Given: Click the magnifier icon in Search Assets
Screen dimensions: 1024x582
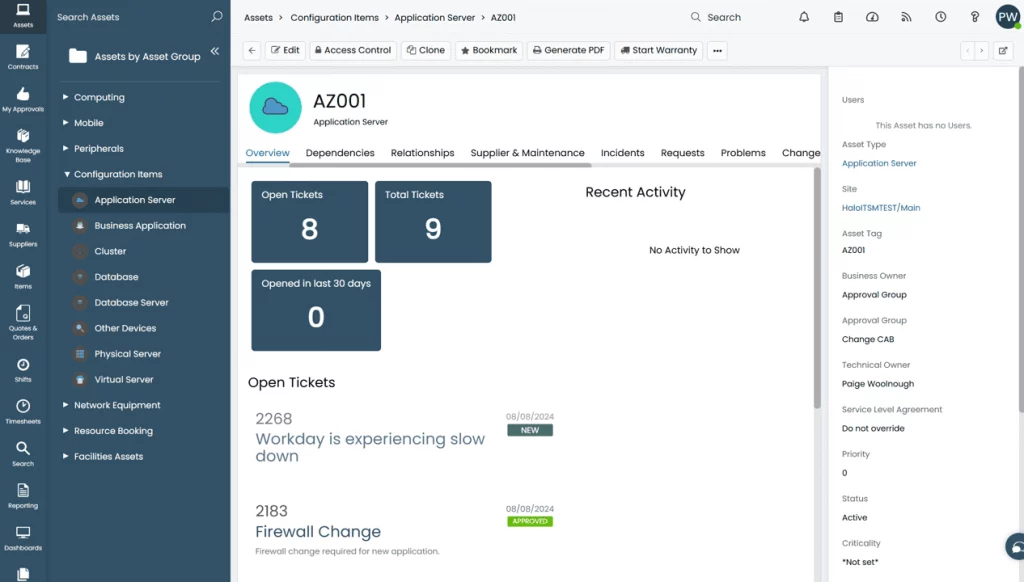Looking at the screenshot, I should pos(217,17).
